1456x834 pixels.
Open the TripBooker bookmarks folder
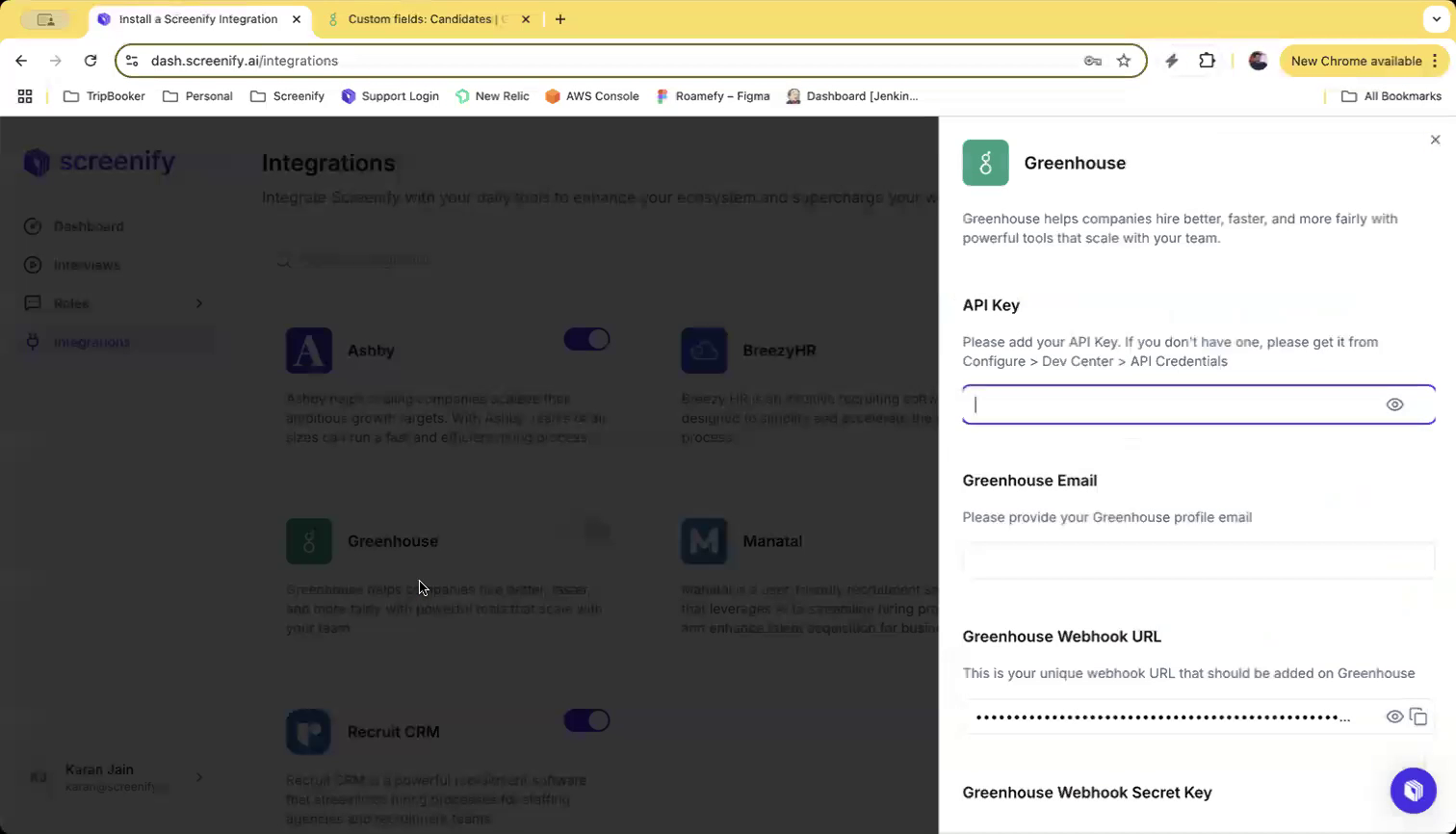[104, 96]
